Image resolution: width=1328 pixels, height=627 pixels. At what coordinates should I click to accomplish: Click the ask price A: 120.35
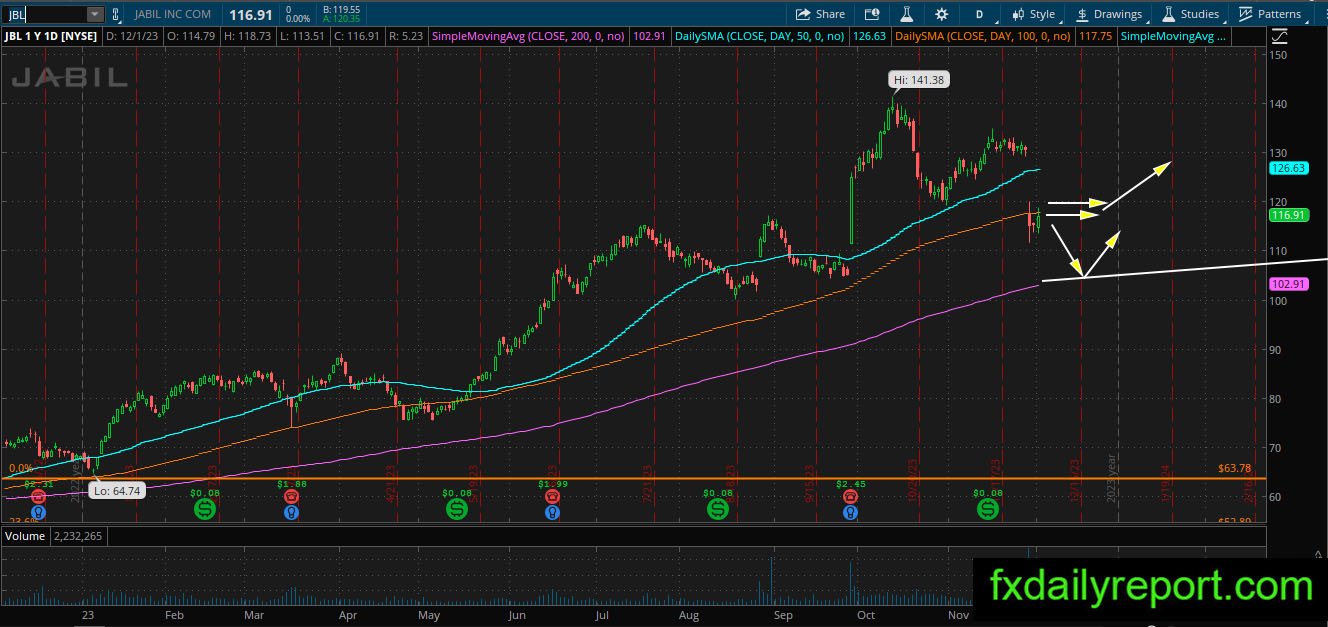[340, 19]
